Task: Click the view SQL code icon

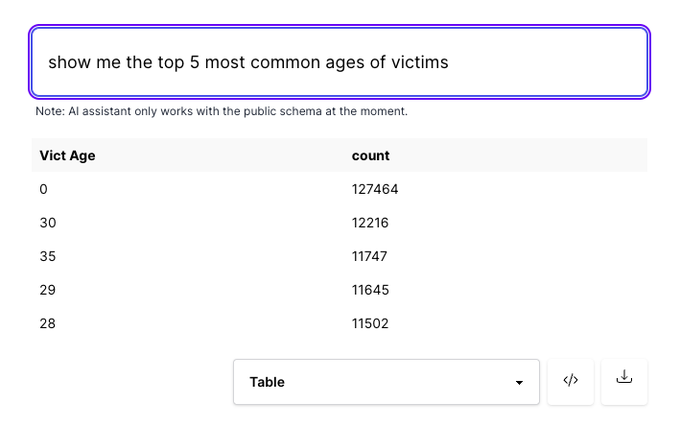Action: pos(571,381)
